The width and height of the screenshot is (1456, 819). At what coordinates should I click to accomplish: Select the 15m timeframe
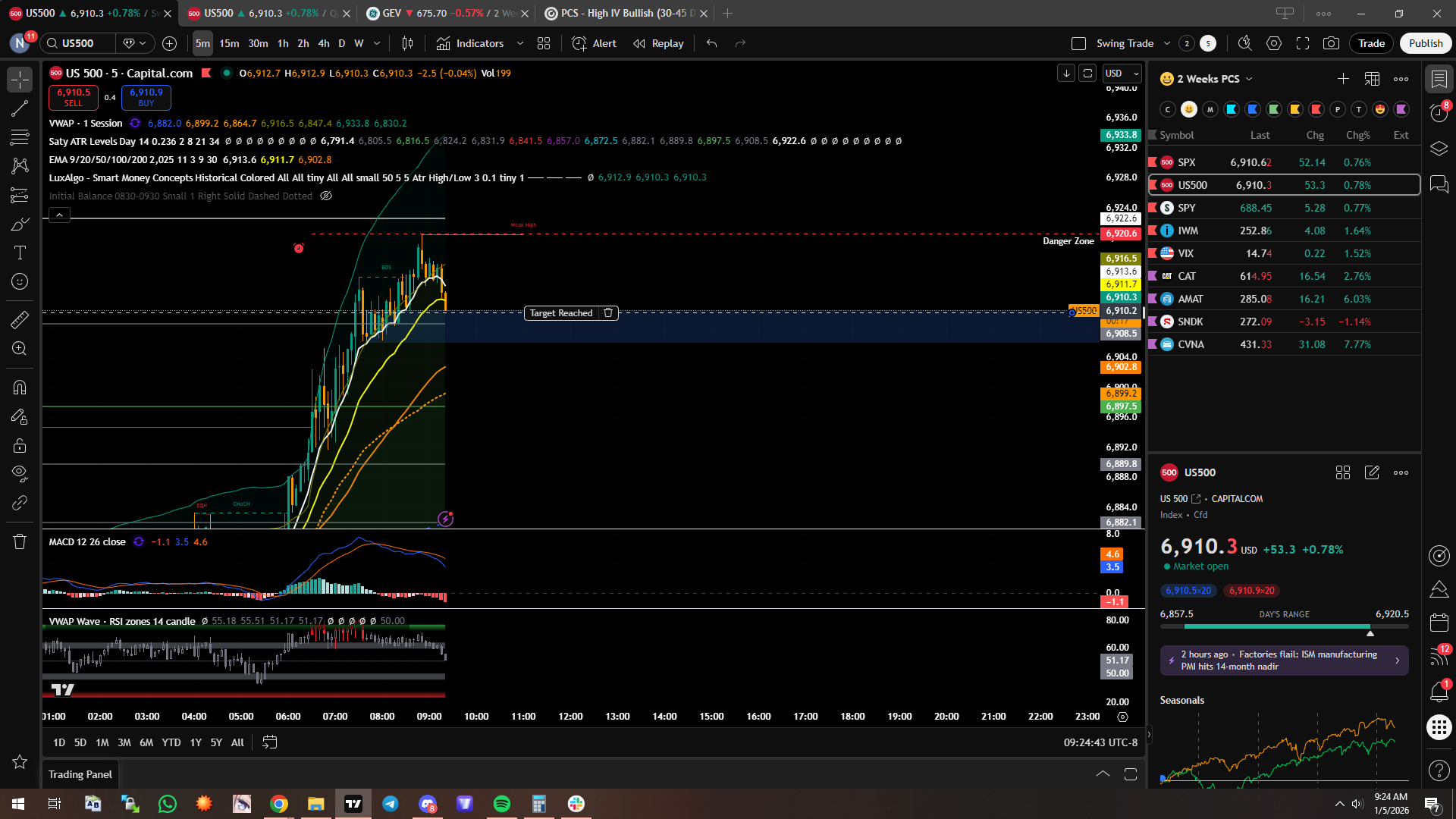pos(229,43)
